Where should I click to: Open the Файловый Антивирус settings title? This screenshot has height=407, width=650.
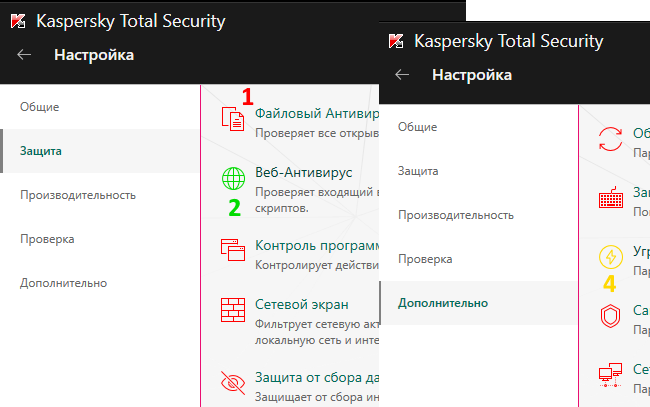tap(317, 112)
